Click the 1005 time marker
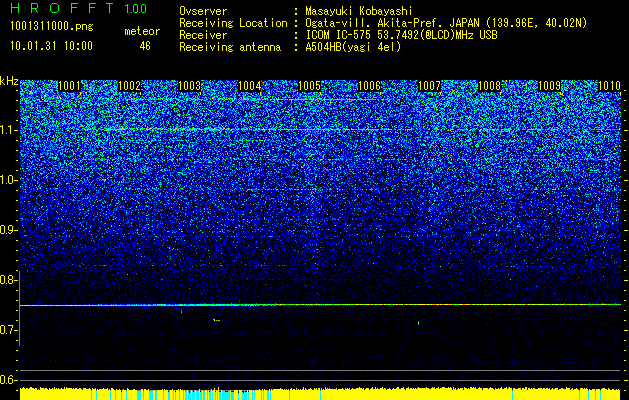The width and height of the screenshot is (629, 400). [309, 86]
